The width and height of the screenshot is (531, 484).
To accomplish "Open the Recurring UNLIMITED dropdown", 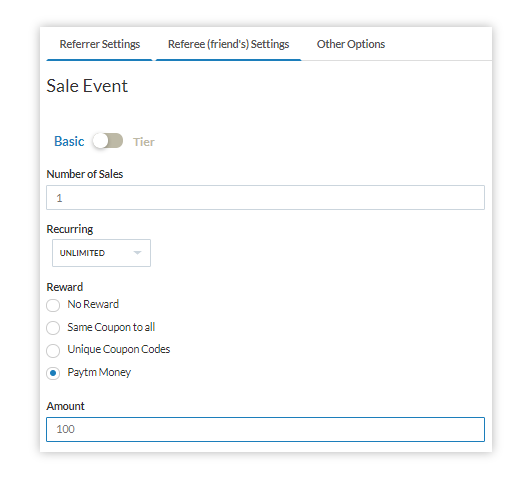I will coord(101,253).
